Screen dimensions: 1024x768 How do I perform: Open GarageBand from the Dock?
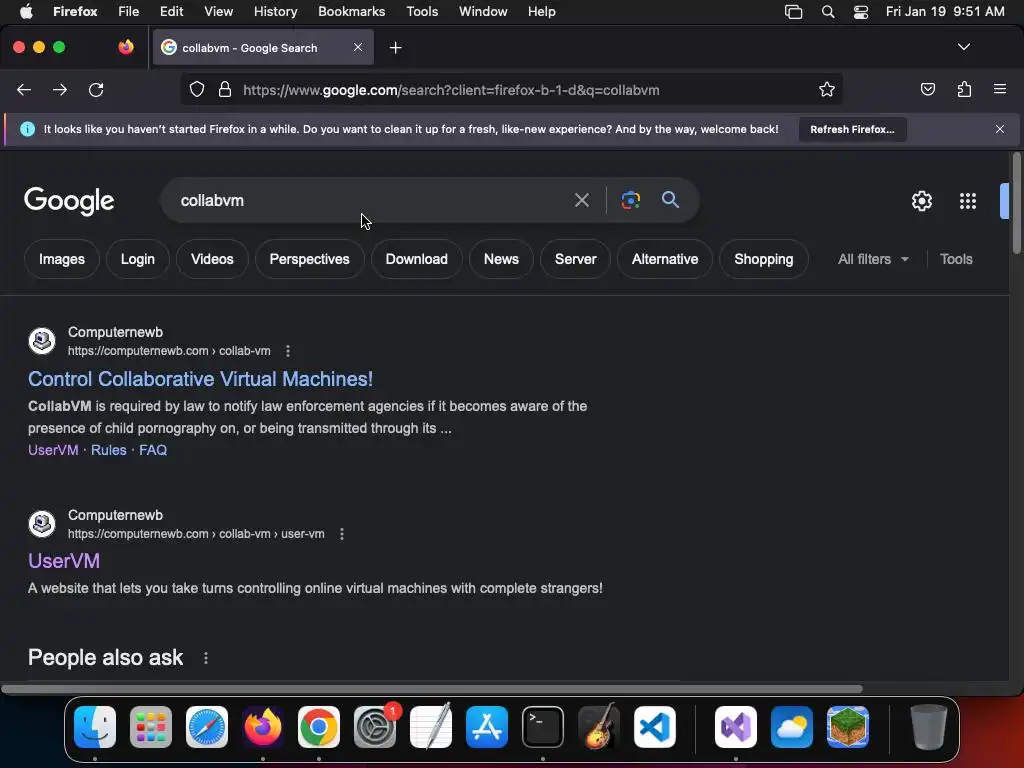point(599,726)
